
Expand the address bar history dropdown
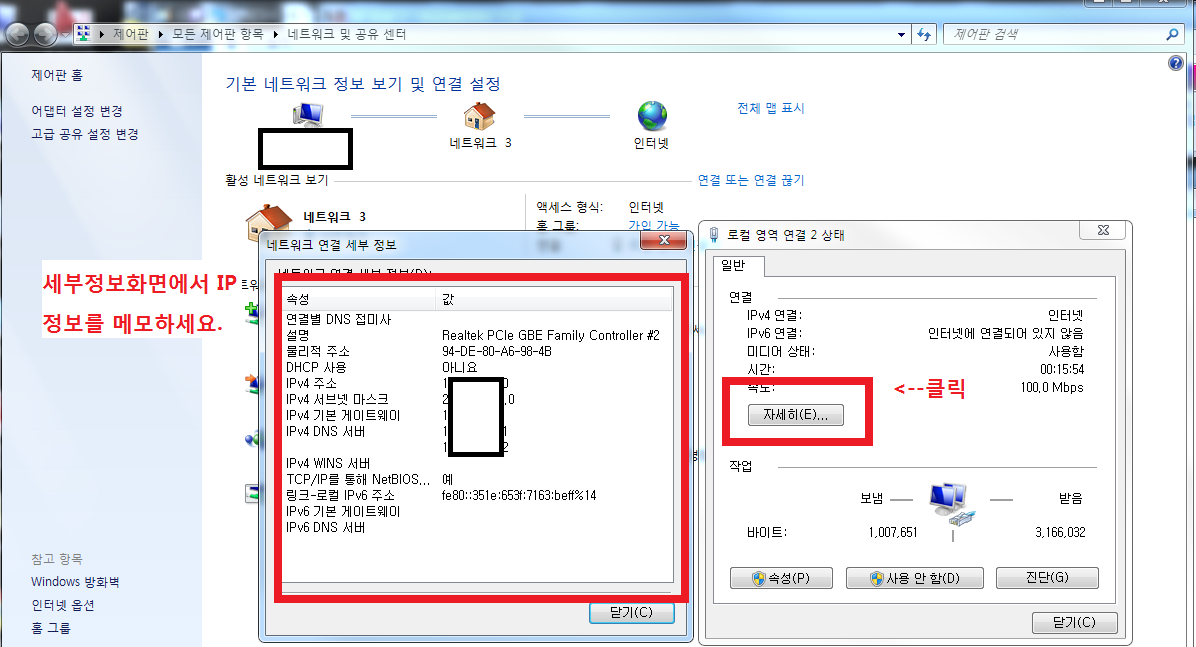coord(902,34)
